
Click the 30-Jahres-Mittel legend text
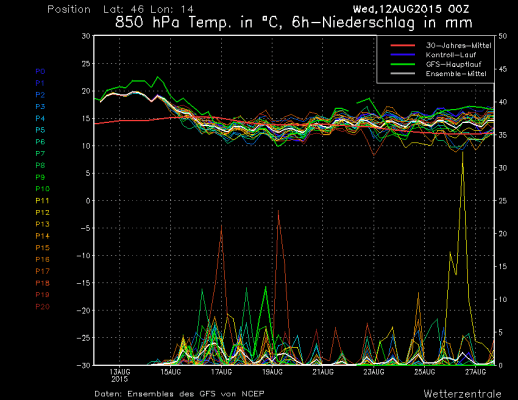click(458, 45)
